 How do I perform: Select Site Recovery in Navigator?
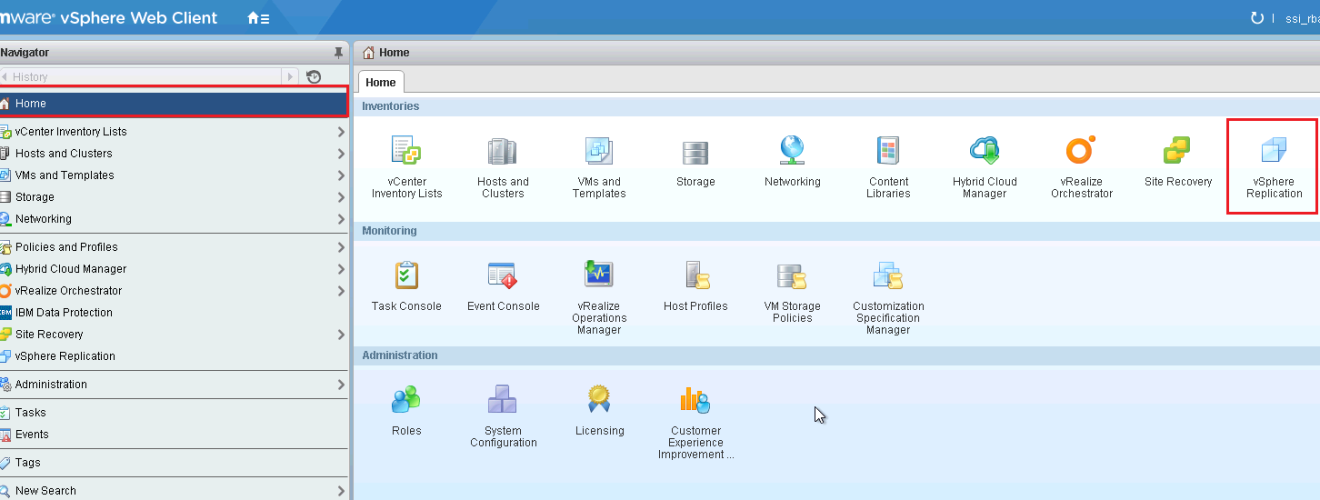[x=174, y=335]
